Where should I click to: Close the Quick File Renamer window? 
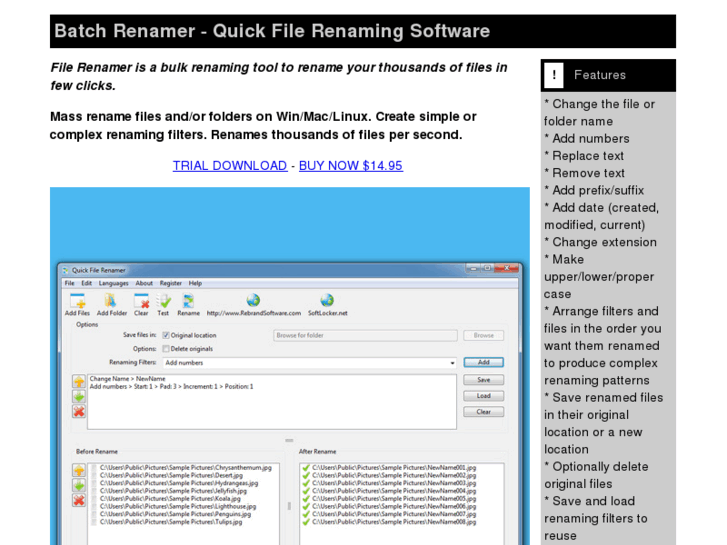coord(507,269)
